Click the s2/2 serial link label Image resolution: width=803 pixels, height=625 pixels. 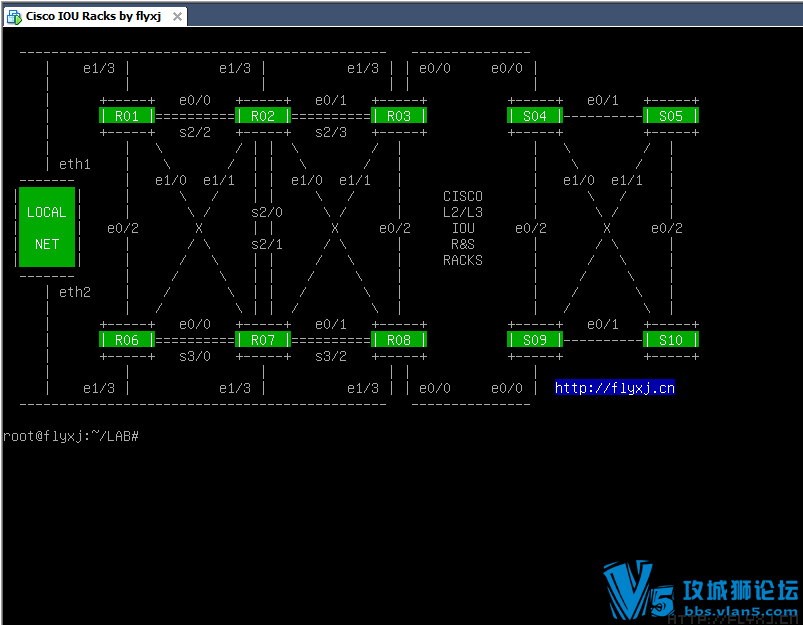195,132
